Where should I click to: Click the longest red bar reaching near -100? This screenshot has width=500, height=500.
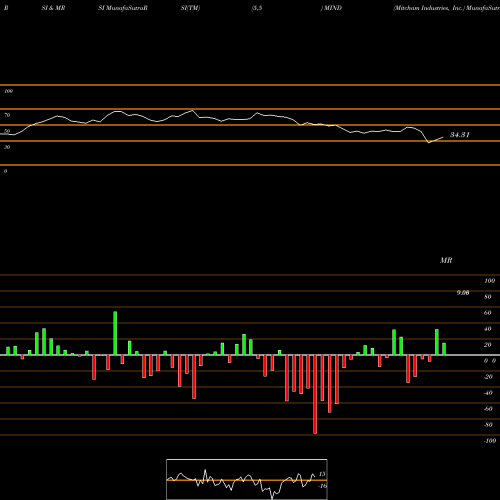315,394
